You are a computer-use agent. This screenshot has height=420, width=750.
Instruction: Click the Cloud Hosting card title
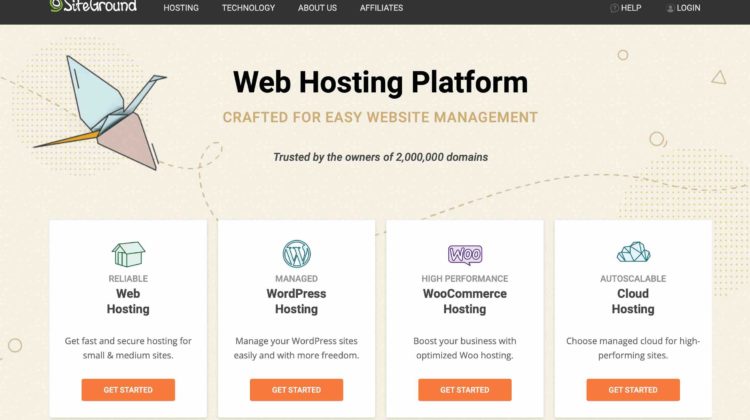point(633,301)
